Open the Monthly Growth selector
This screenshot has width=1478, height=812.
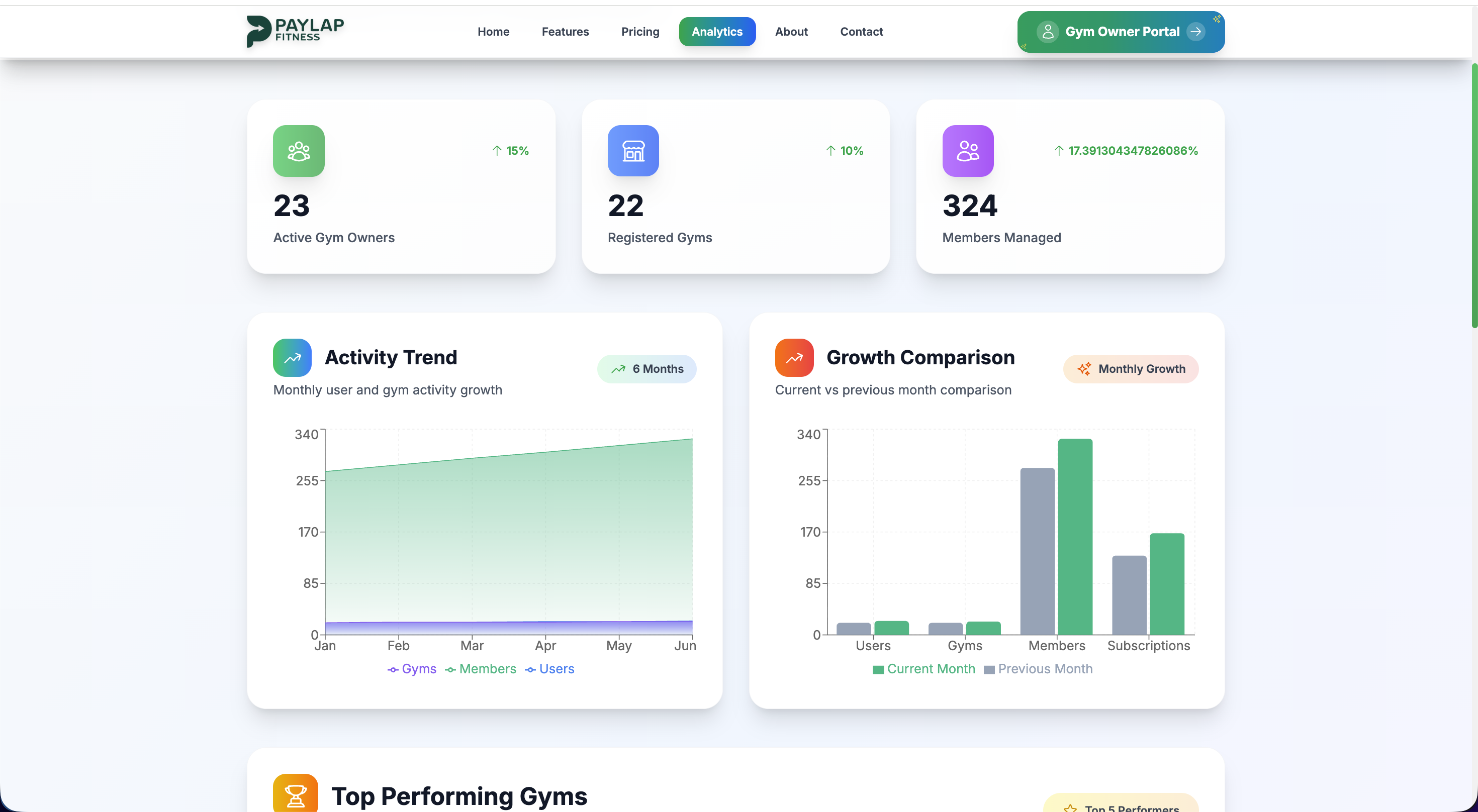coord(1130,369)
